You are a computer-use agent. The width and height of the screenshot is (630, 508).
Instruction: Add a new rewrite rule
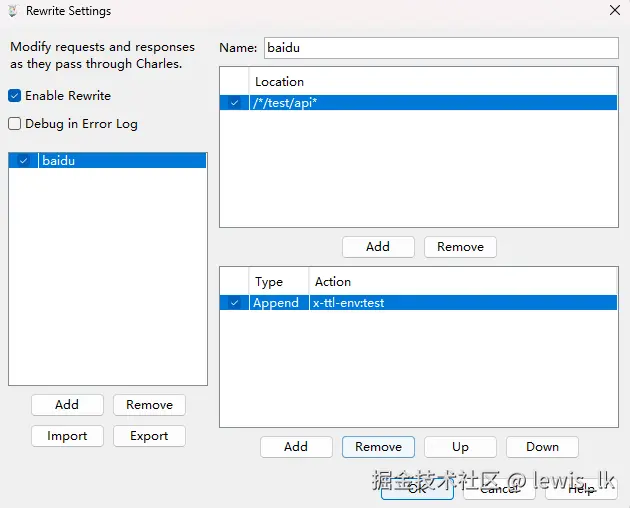[296, 447]
